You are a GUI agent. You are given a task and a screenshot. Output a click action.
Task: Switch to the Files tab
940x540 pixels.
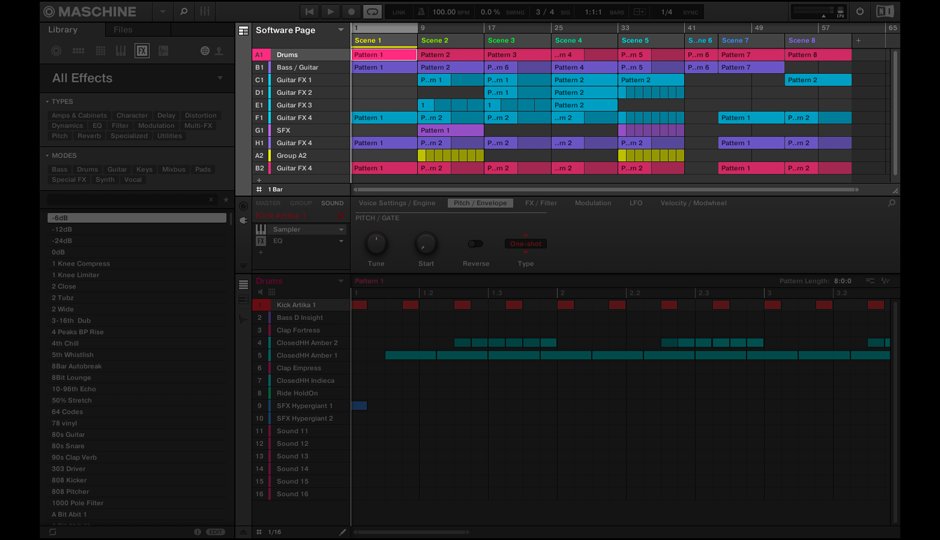(x=122, y=30)
